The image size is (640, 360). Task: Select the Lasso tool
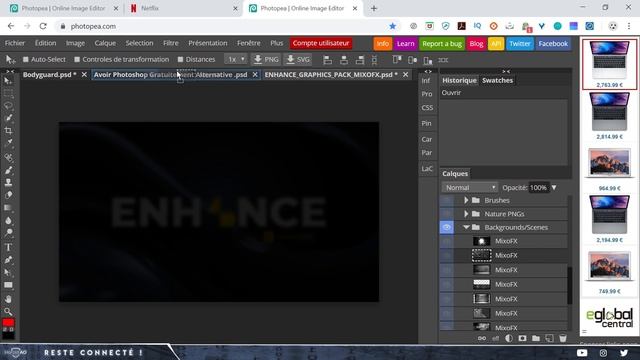pyautogui.click(x=8, y=106)
